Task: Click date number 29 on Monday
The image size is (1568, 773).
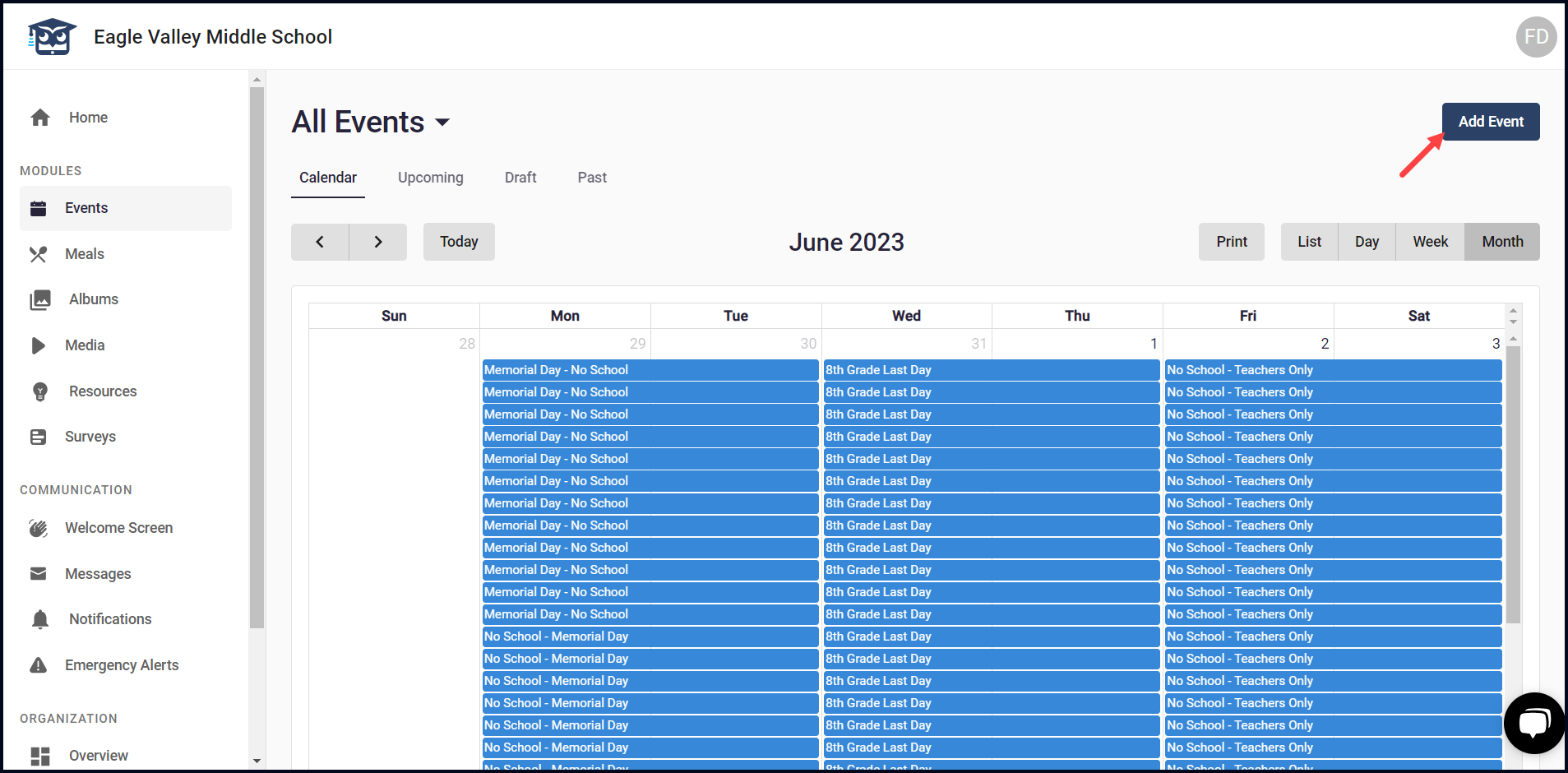Action: click(x=637, y=344)
